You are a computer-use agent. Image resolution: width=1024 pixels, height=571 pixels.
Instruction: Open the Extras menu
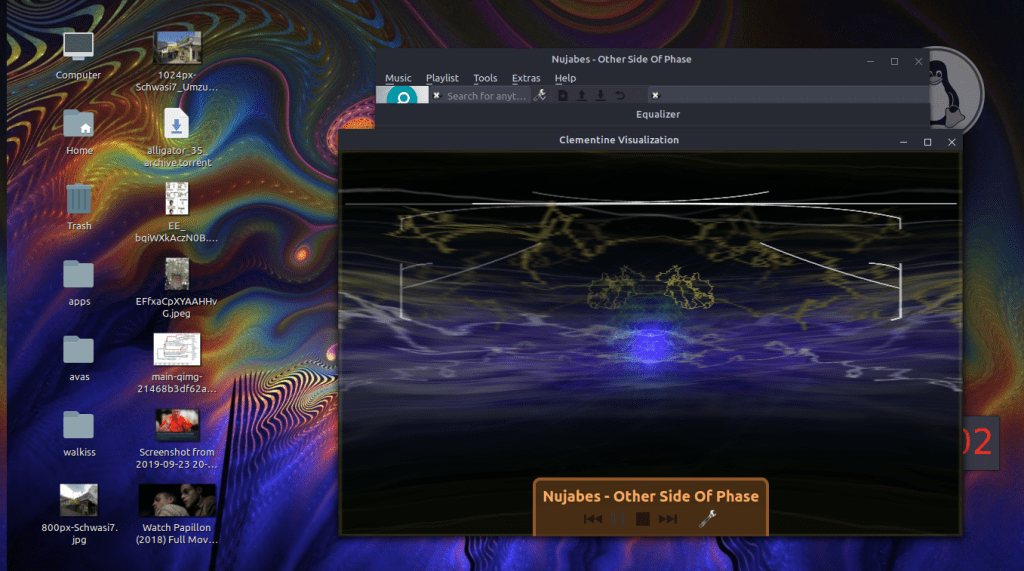(526, 78)
